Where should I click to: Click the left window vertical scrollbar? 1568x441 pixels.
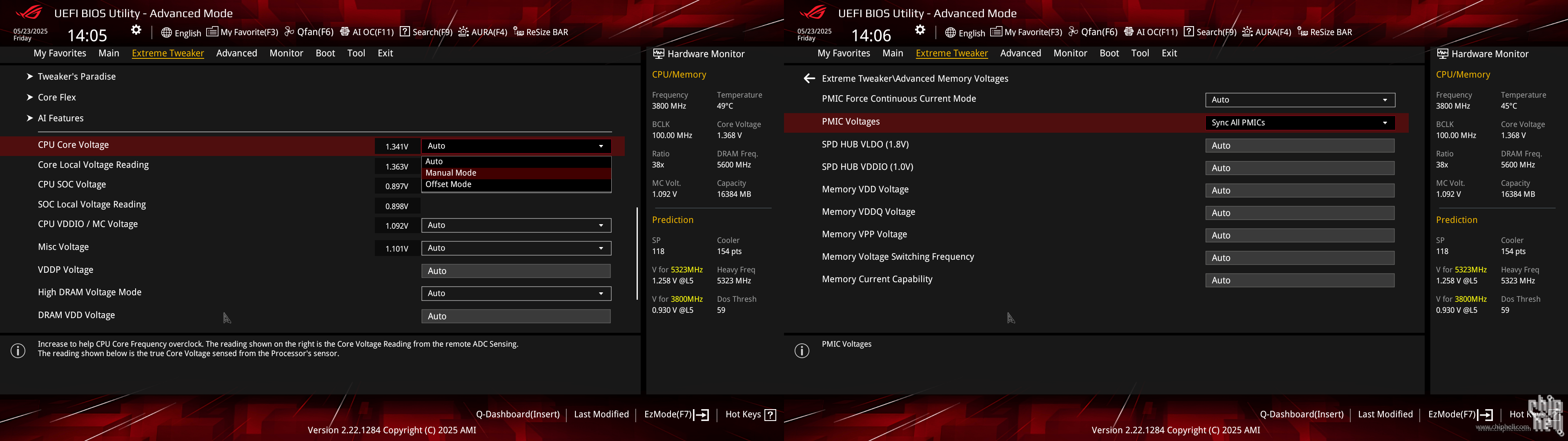tap(637, 254)
